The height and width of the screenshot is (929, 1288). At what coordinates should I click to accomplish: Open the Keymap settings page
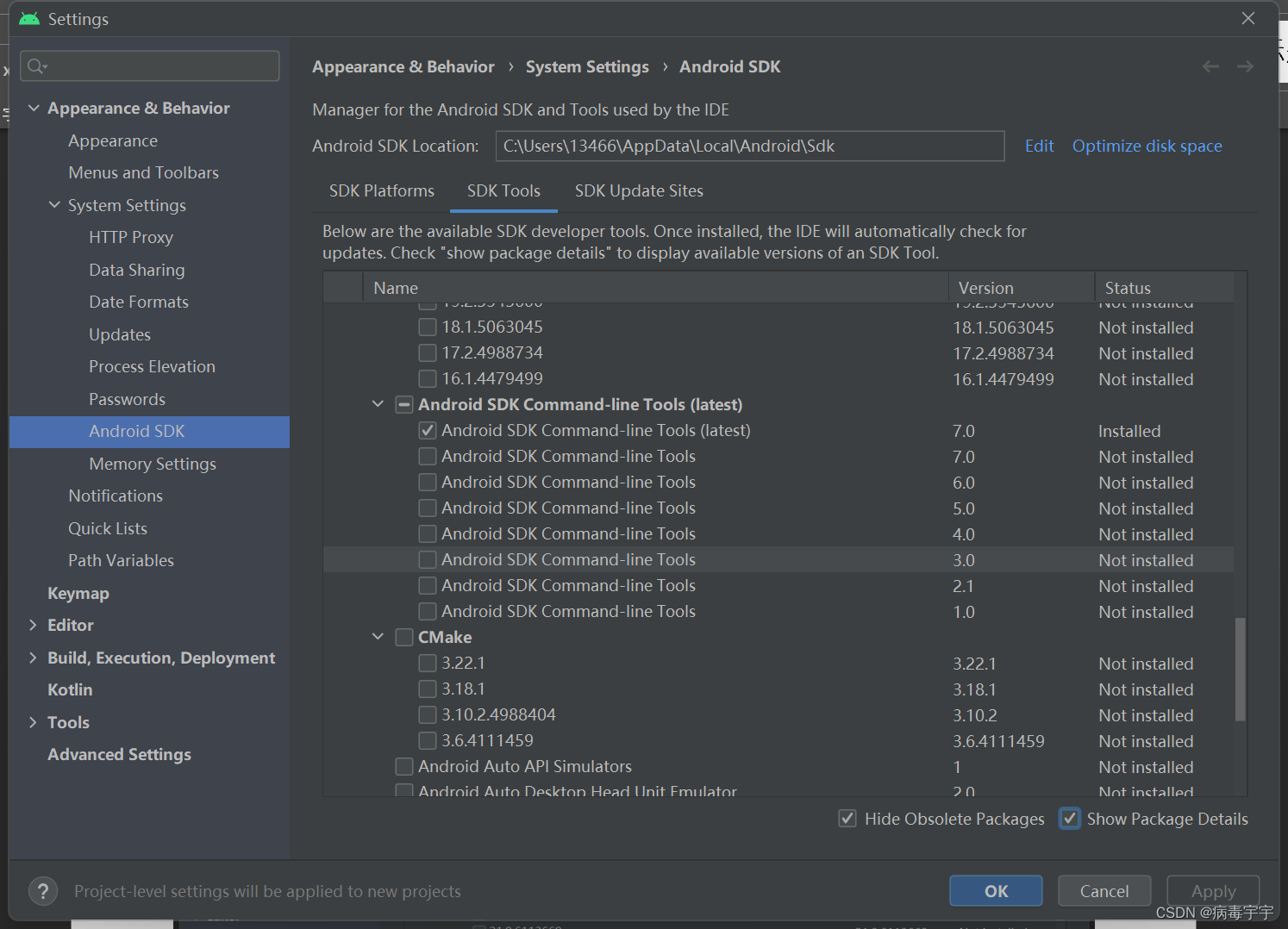[x=78, y=593]
